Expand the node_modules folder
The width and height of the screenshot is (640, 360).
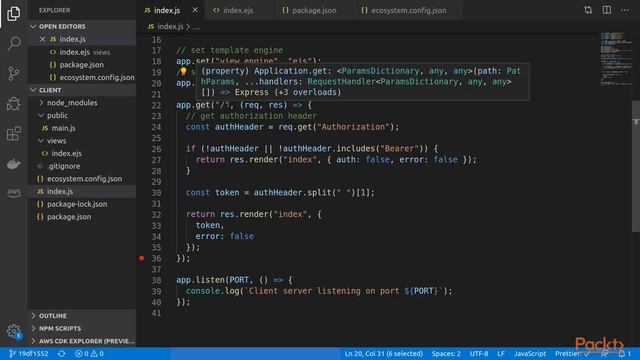coord(82,103)
